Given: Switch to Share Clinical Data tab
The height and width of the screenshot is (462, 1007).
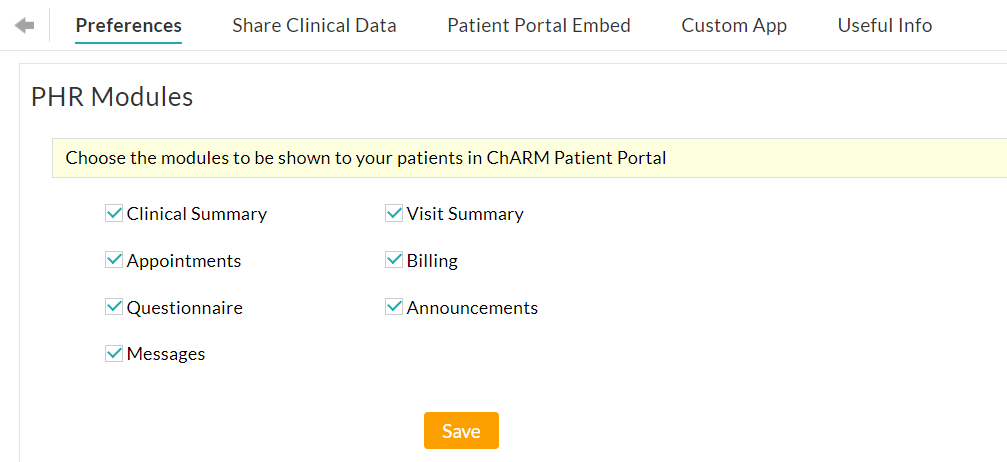Looking at the screenshot, I should tap(314, 26).
